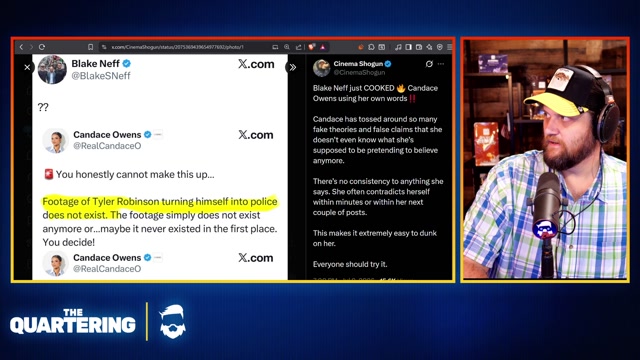Open the three-dot more menu on the post

[441, 64]
